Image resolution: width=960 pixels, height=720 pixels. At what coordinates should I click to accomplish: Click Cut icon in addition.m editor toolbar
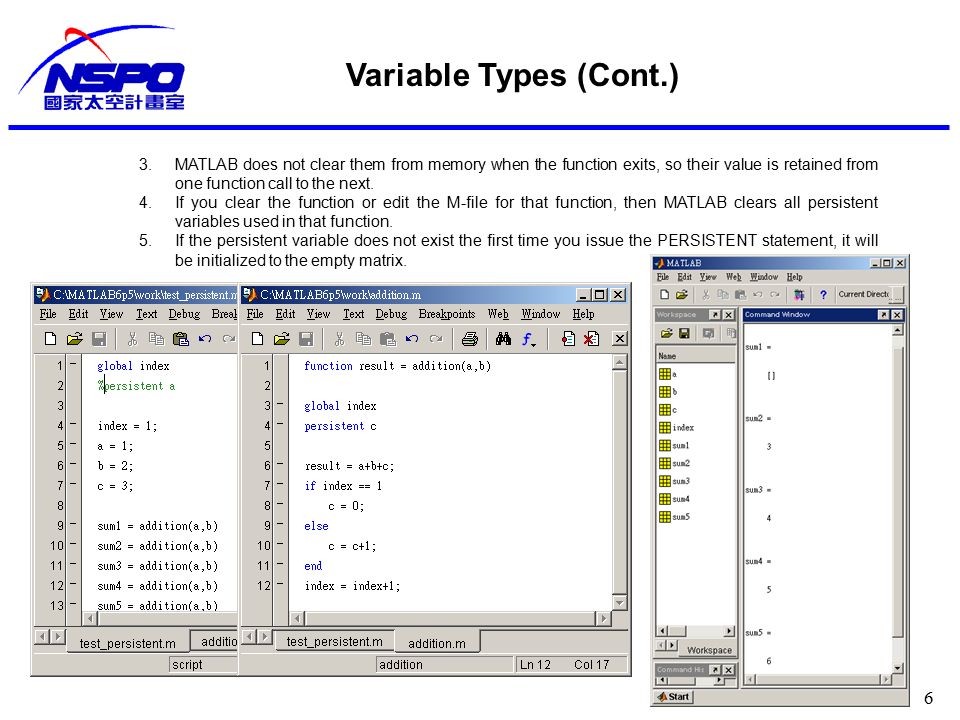340,339
